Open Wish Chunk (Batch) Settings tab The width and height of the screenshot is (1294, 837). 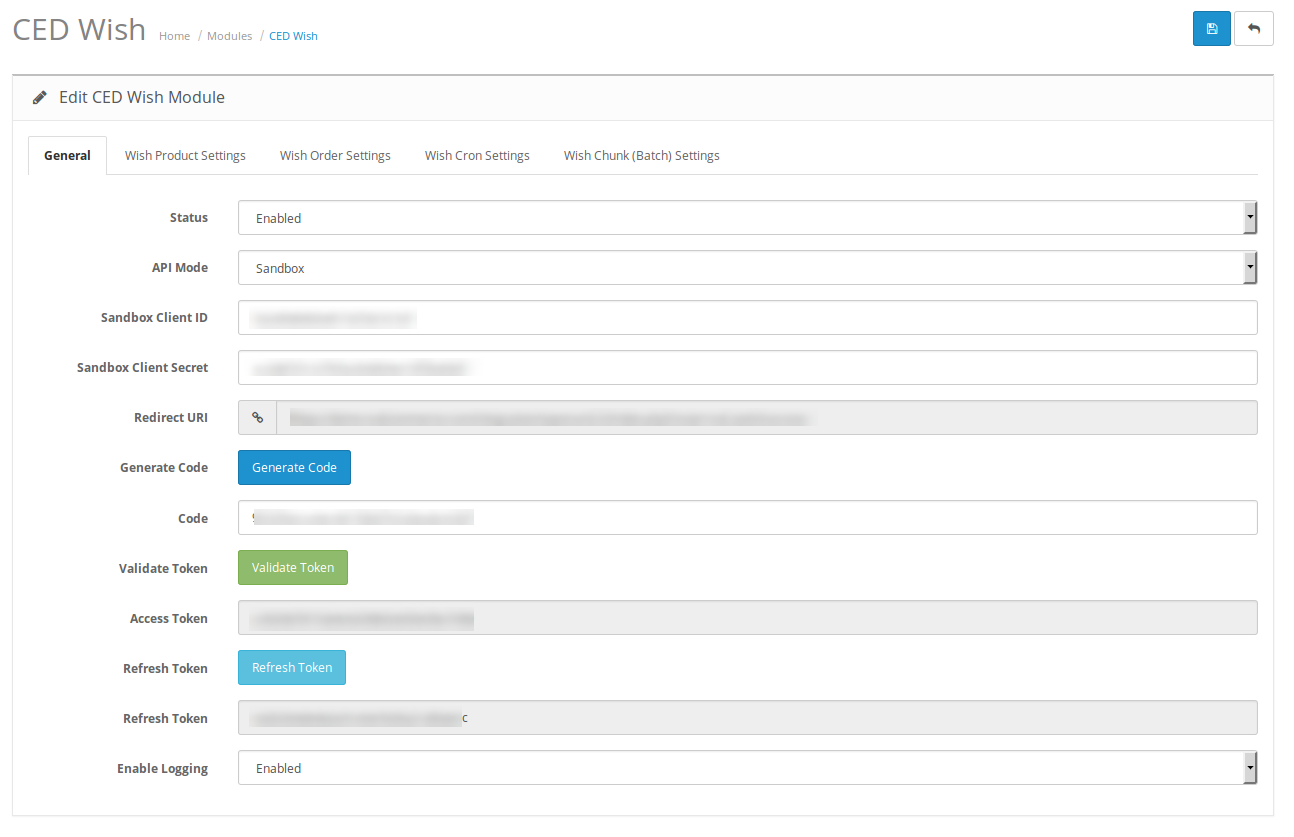pos(641,156)
